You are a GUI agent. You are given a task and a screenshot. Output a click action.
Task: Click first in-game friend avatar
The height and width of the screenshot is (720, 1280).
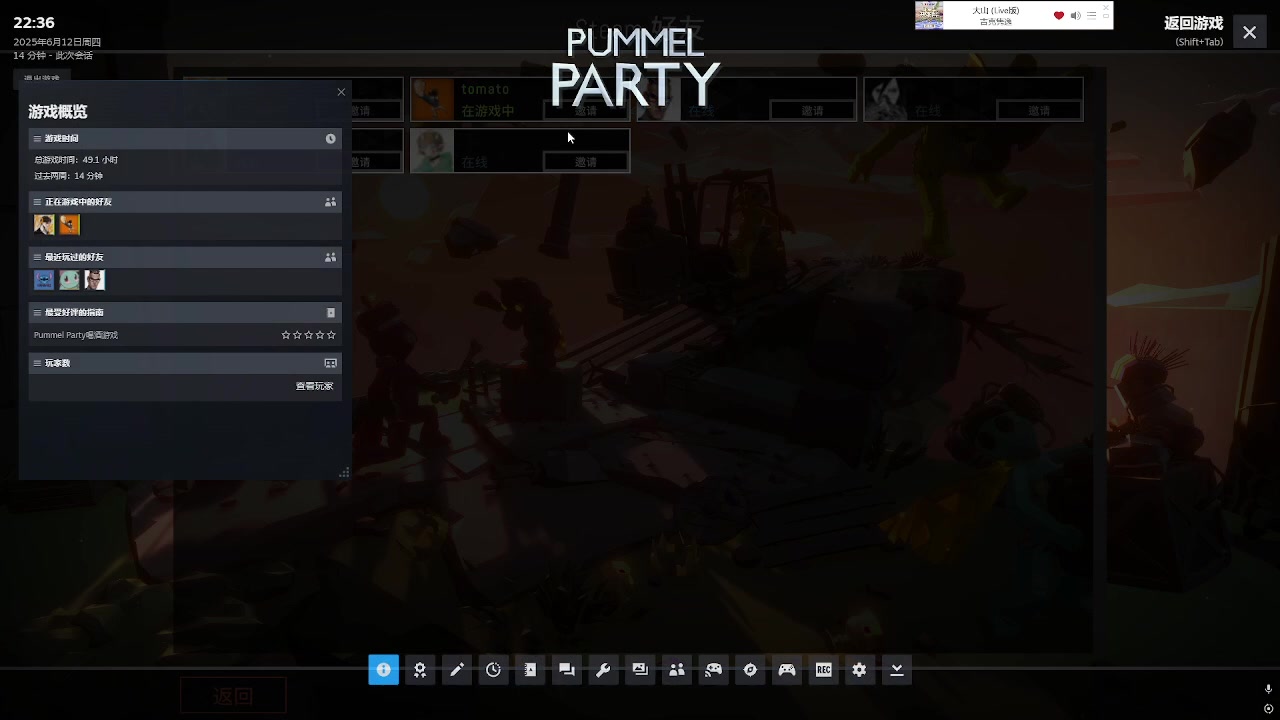point(44,224)
